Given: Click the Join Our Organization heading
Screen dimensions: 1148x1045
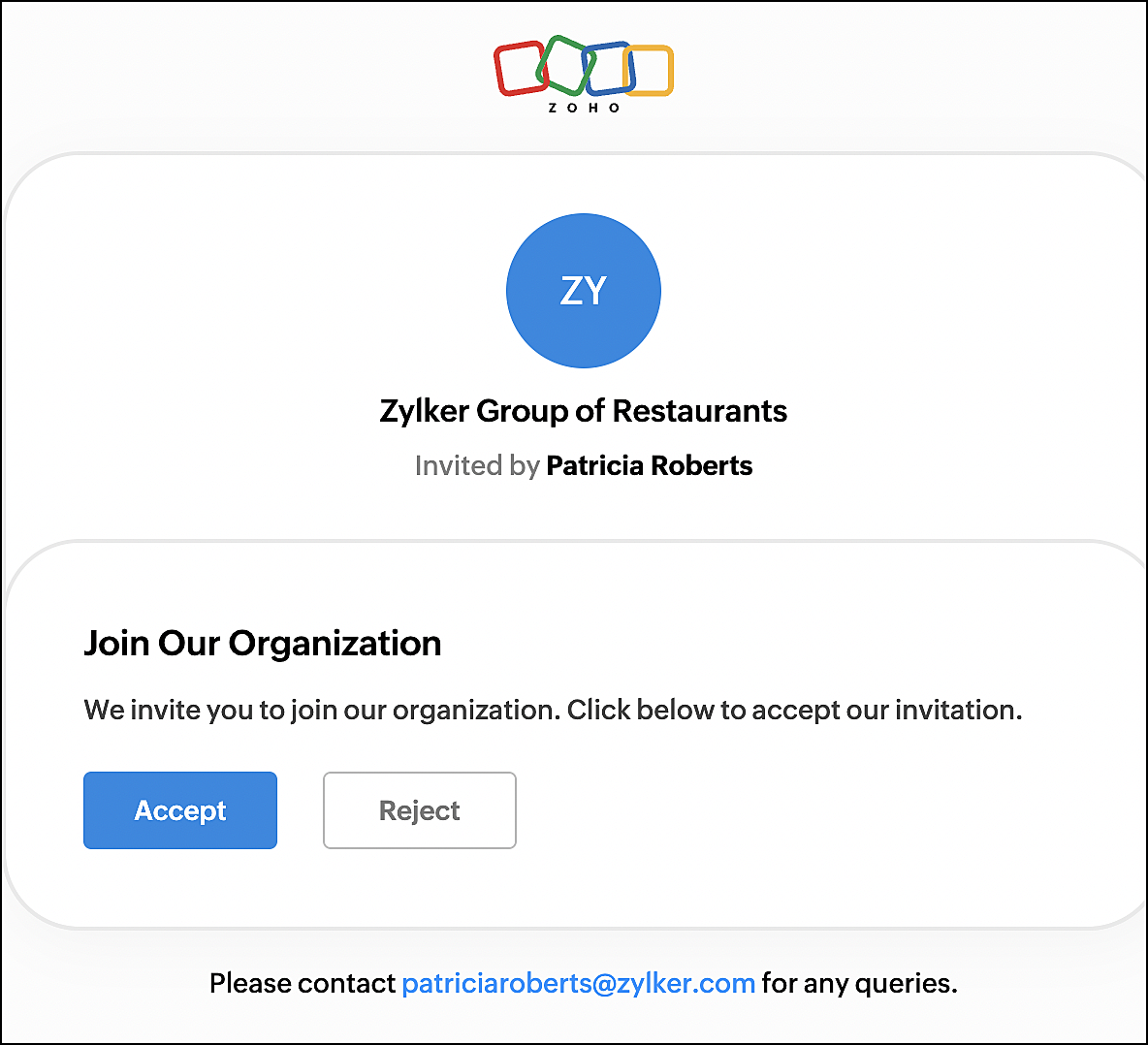Looking at the screenshot, I should tap(262, 644).
